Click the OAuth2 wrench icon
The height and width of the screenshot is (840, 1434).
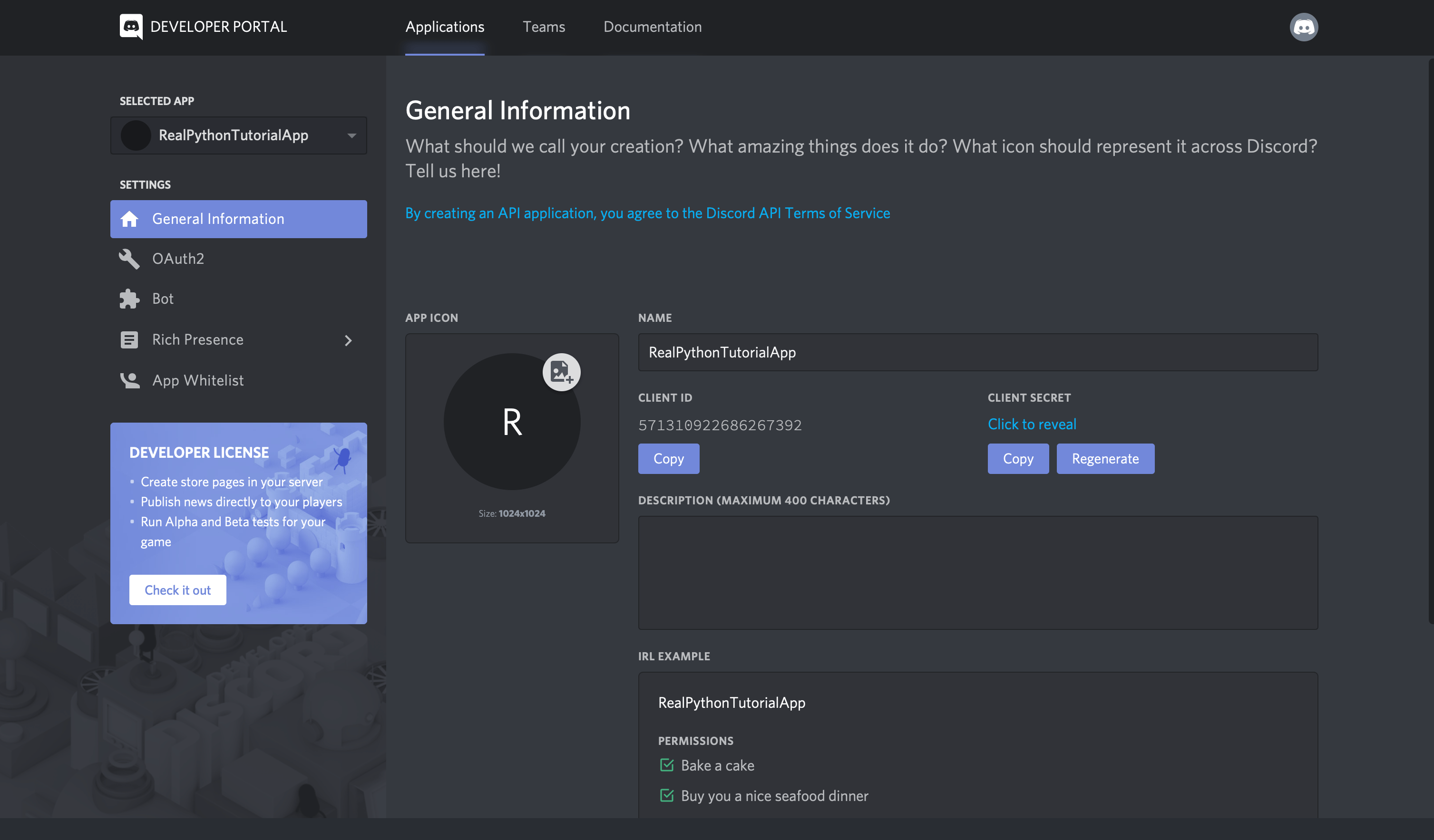tap(129, 259)
